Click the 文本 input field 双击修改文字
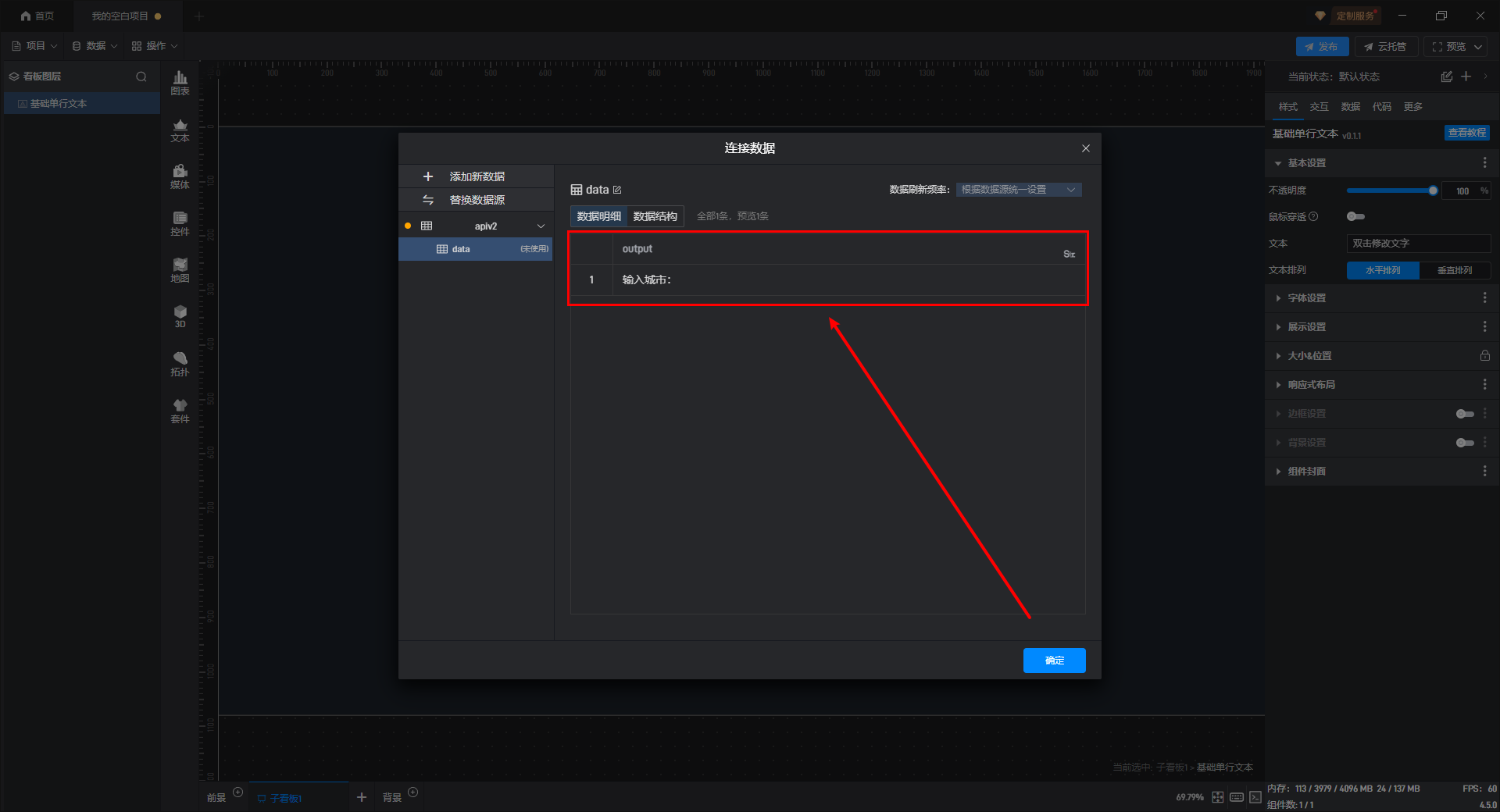The width and height of the screenshot is (1500, 812). click(1419, 244)
